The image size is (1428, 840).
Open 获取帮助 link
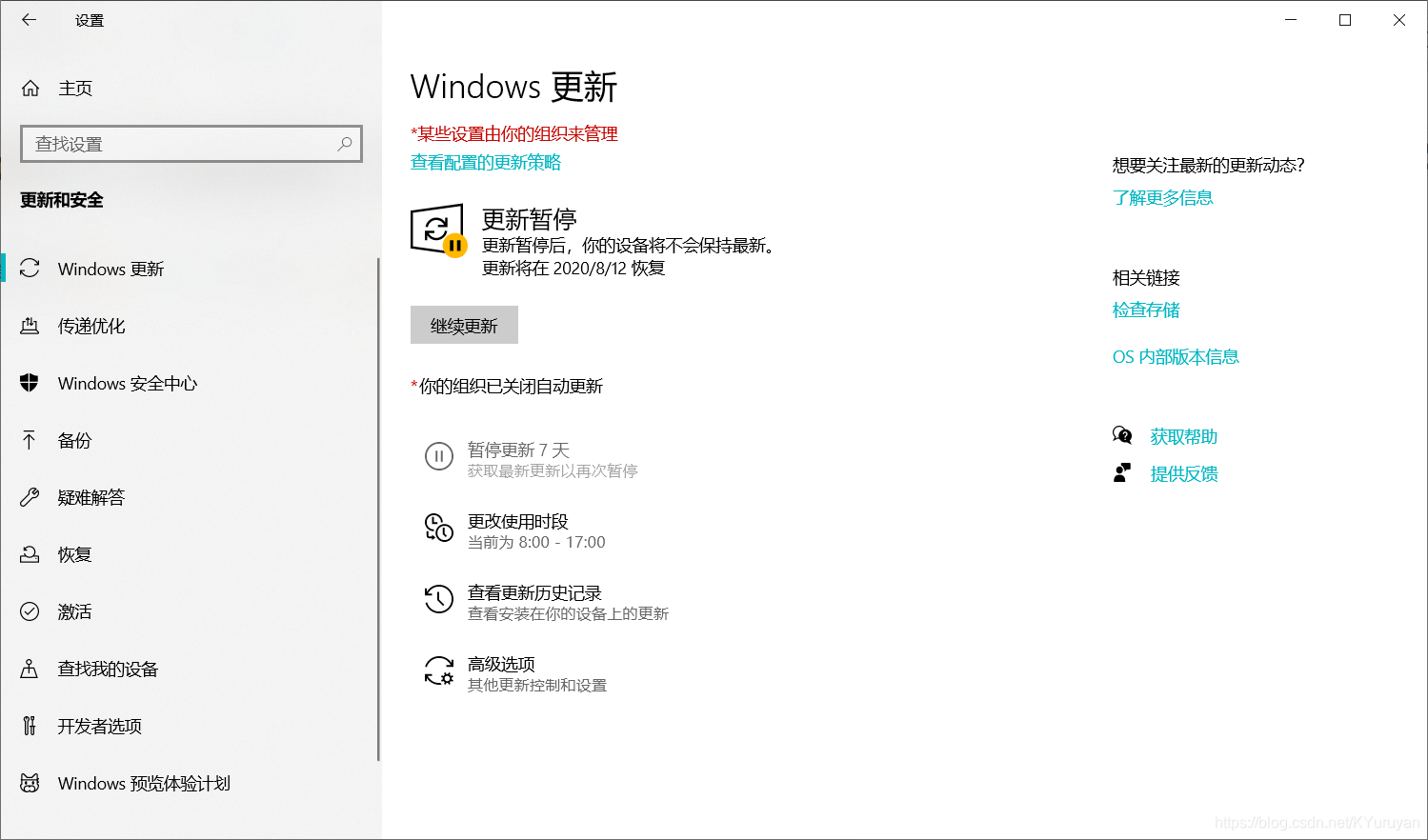pyautogui.click(x=1183, y=437)
